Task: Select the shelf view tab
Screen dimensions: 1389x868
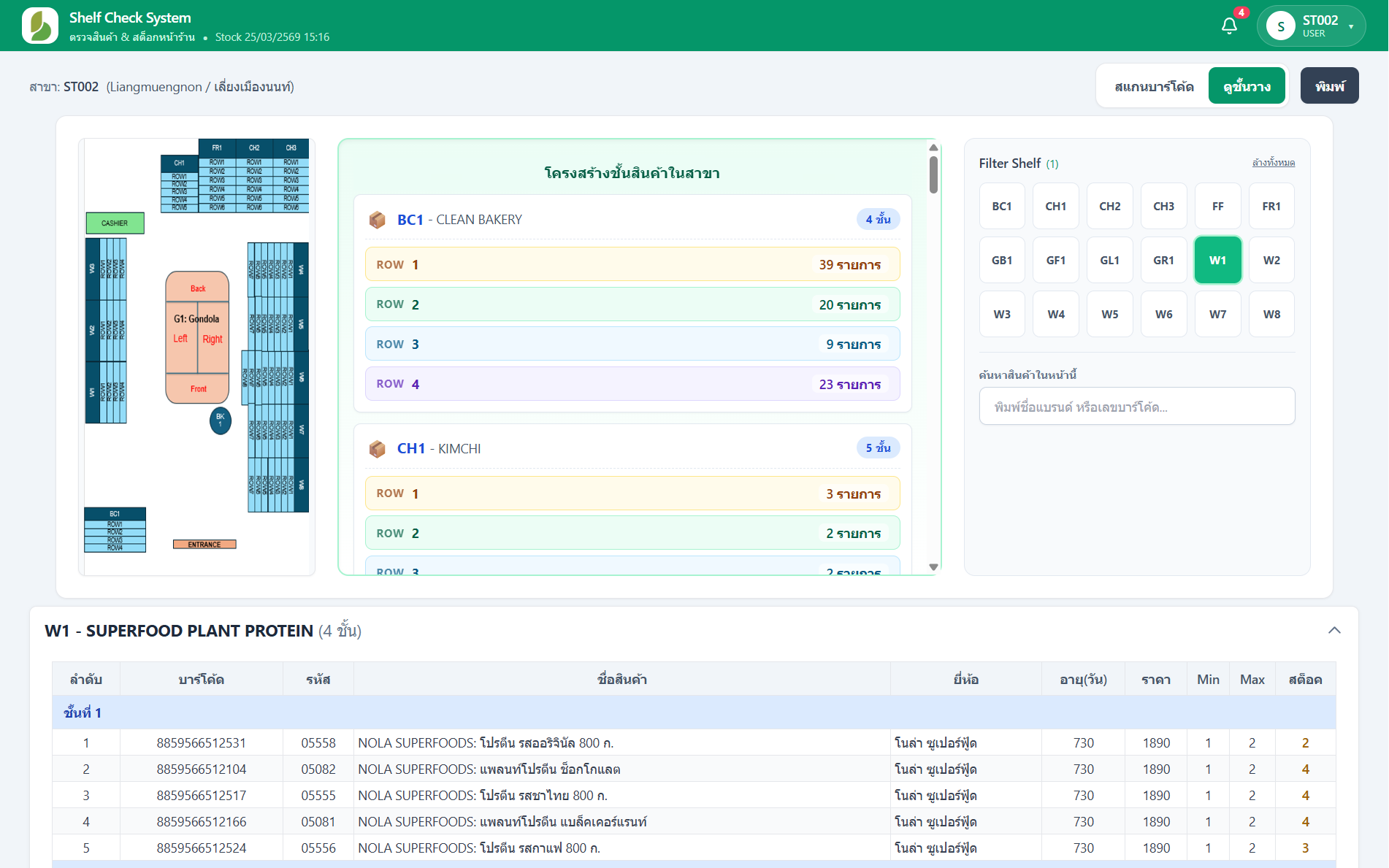Action: coord(1247,86)
